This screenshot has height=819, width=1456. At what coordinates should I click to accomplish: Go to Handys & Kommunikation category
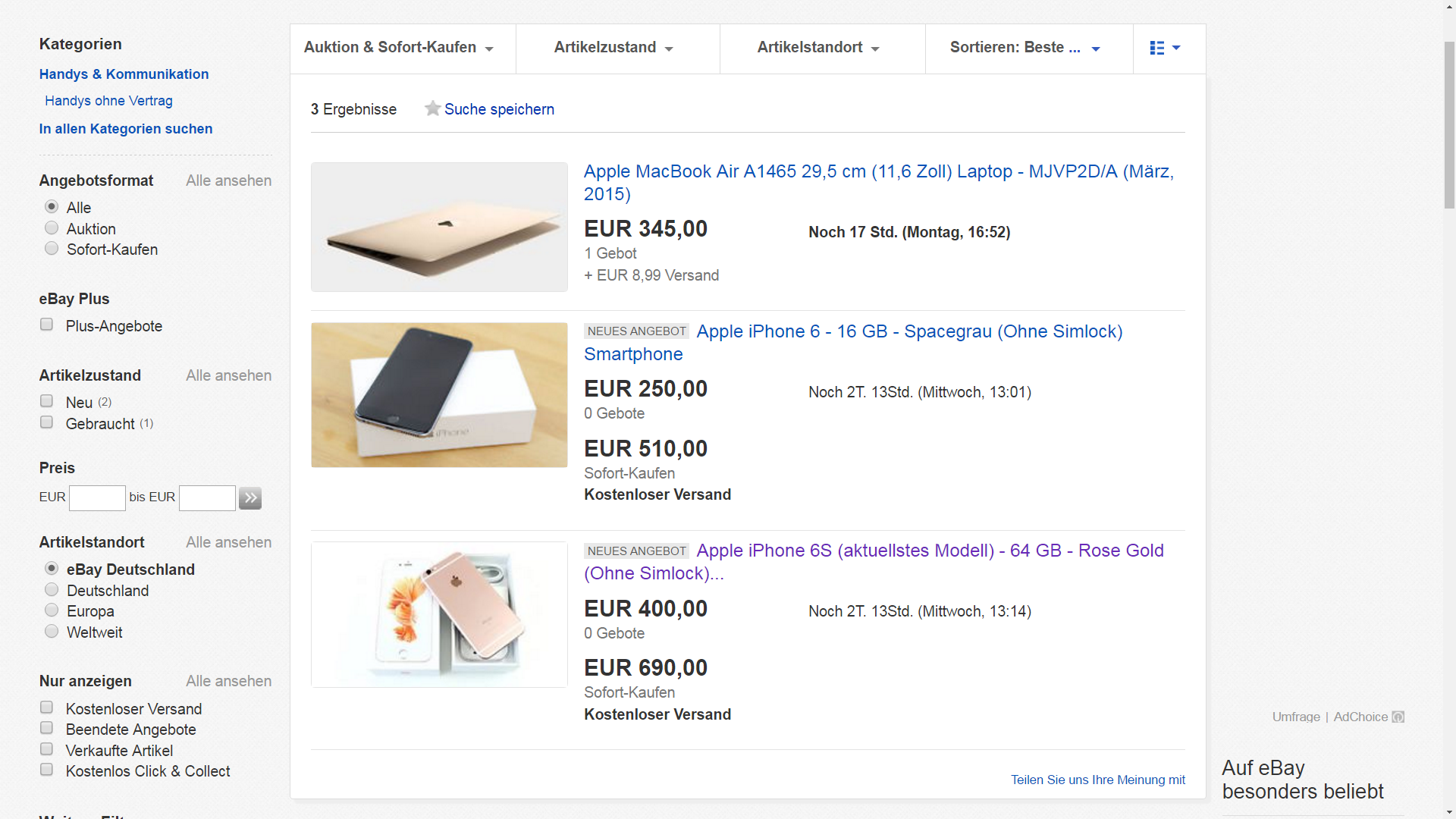click(124, 74)
